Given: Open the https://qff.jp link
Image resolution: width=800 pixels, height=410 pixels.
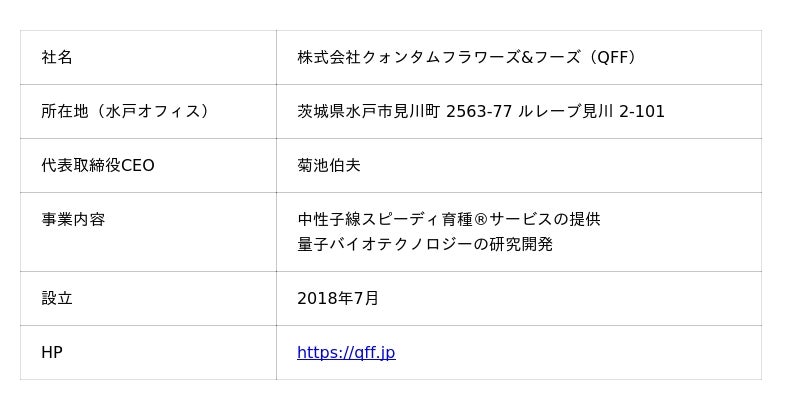Looking at the screenshot, I should [x=346, y=353].
